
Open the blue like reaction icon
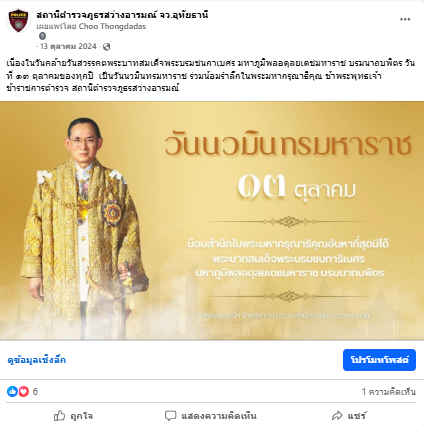pyautogui.click(x=12, y=391)
